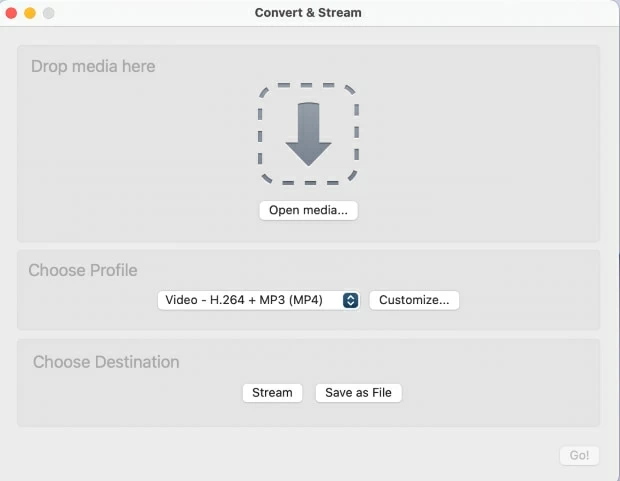The width and height of the screenshot is (620, 481).
Task: Click the gray zoom window button
Action: pyautogui.click(x=48, y=13)
